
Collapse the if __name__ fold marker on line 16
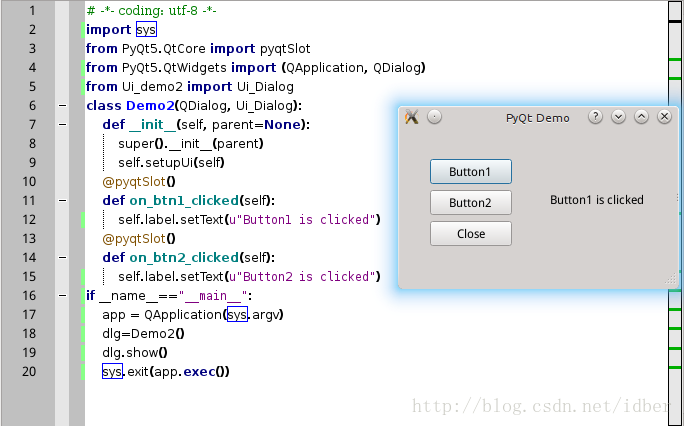tap(62, 296)
